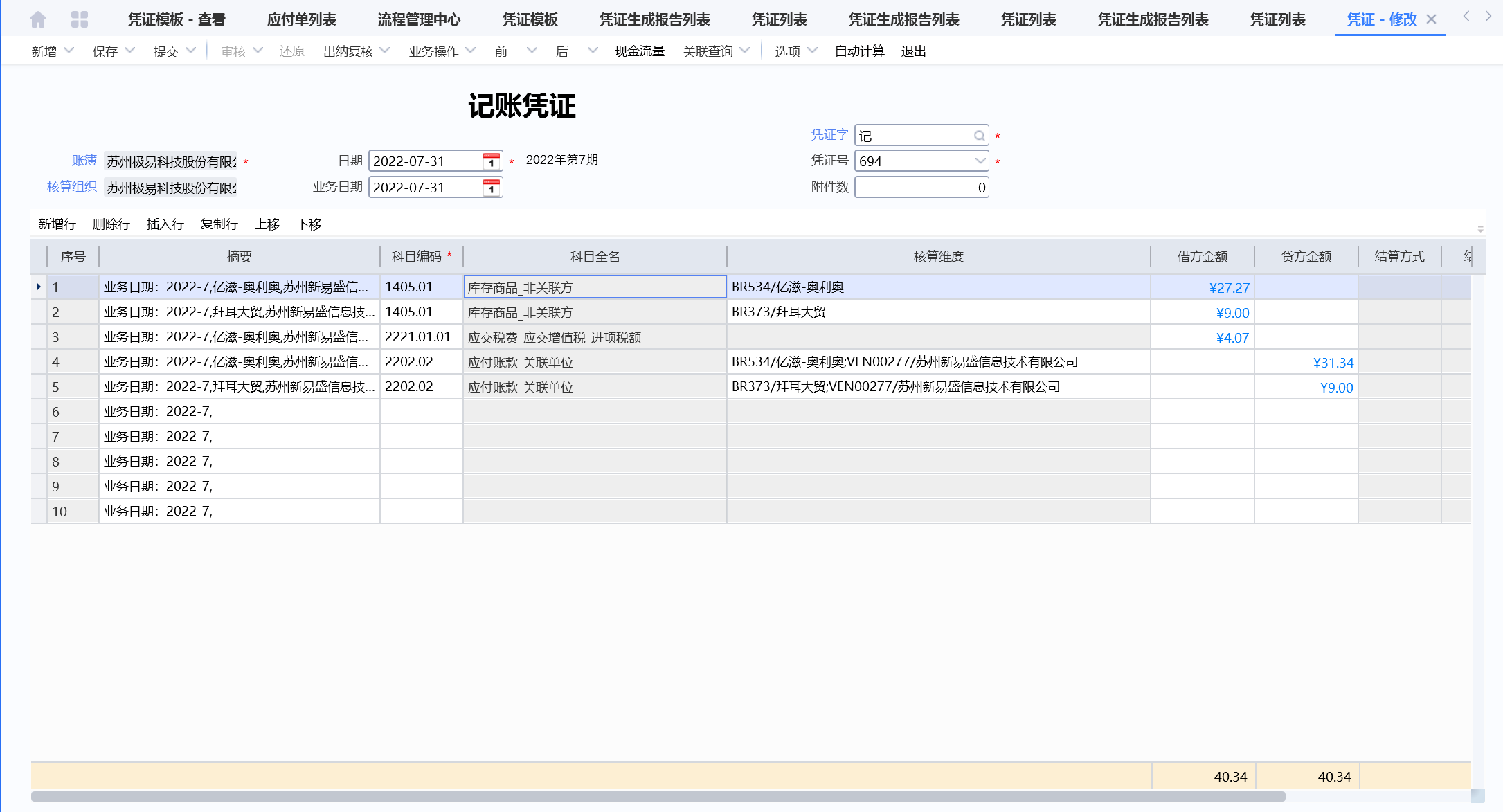Open the app grid menu icon

[80, 19]
